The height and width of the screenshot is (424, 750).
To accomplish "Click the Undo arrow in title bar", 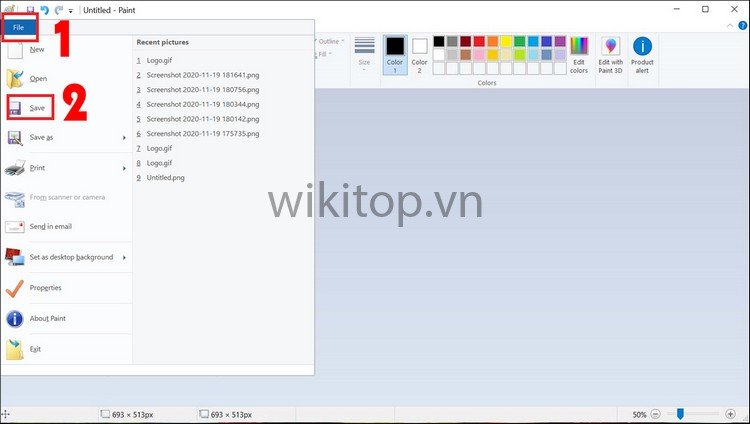I will point(45,9).
